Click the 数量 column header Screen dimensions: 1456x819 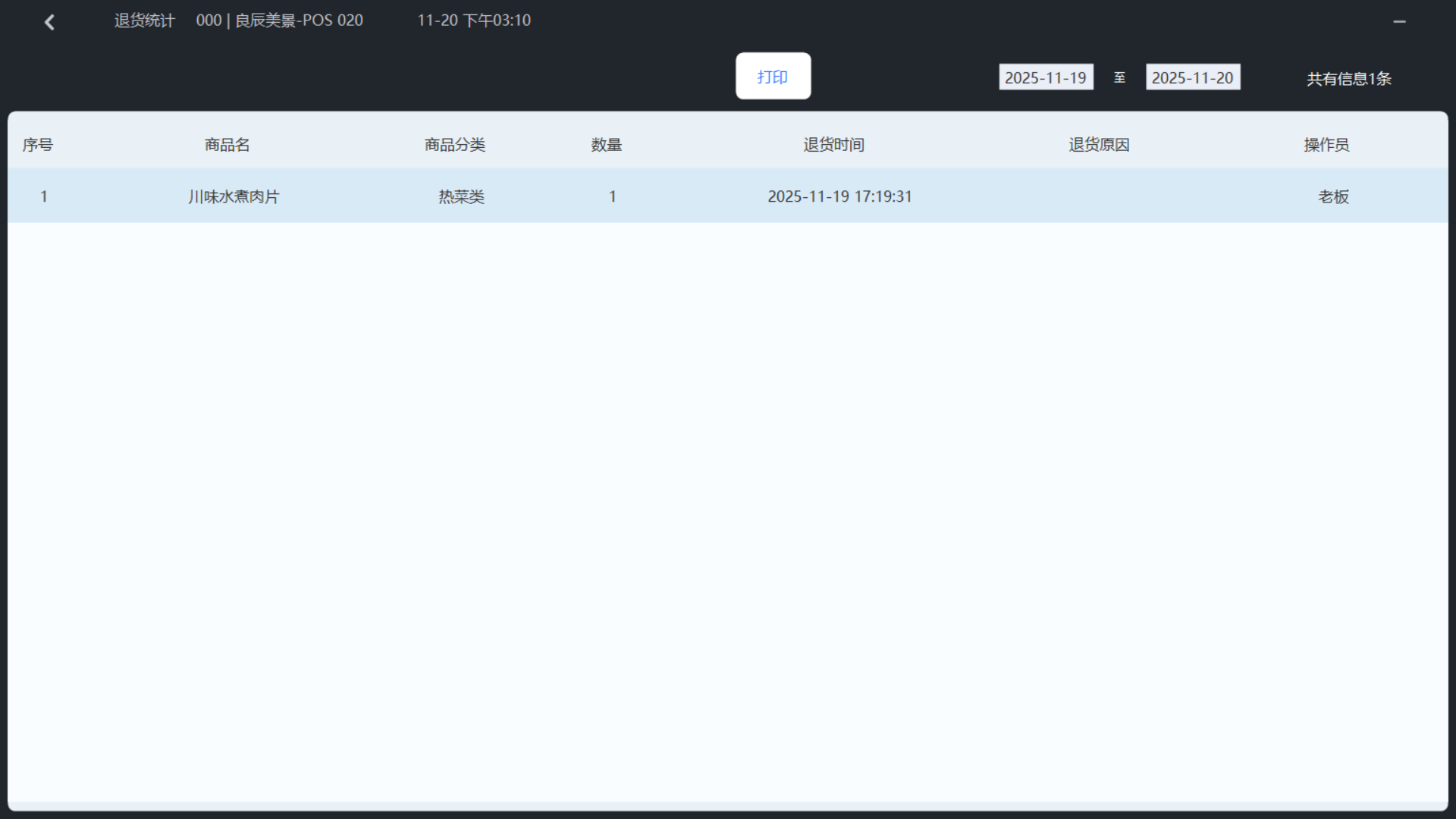[606, 145]
